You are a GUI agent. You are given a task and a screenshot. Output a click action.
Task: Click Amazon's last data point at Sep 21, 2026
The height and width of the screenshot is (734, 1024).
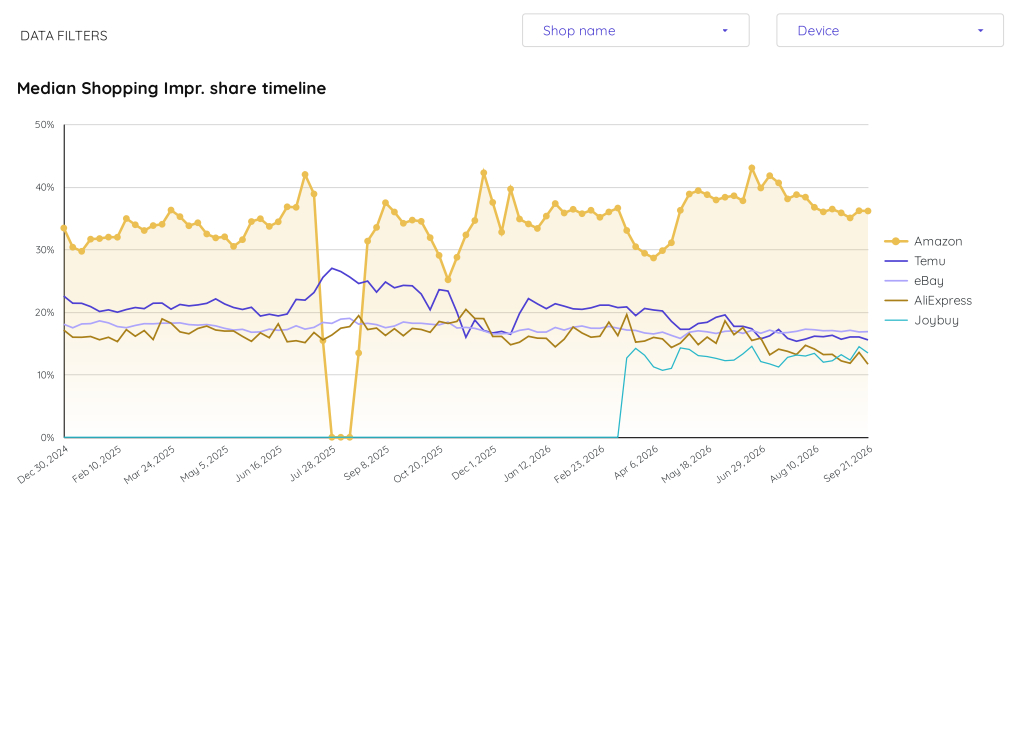(868, 211)
